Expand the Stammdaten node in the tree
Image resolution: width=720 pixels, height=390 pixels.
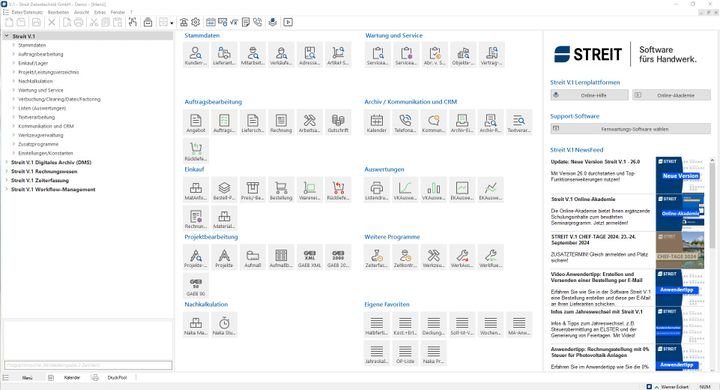(x=13, y=45)
